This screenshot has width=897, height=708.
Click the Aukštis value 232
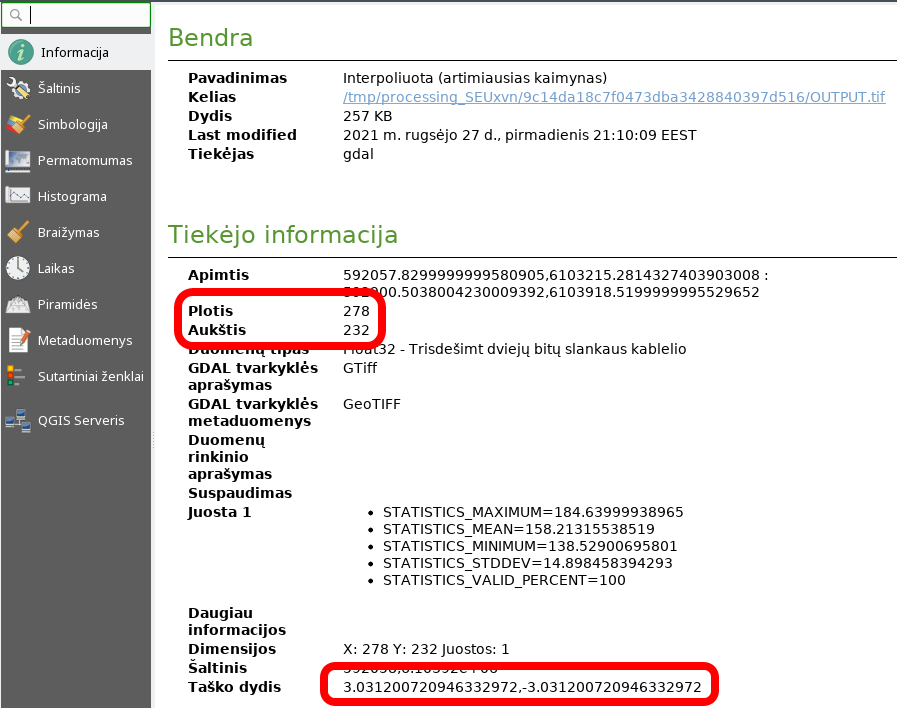(356, 330)
